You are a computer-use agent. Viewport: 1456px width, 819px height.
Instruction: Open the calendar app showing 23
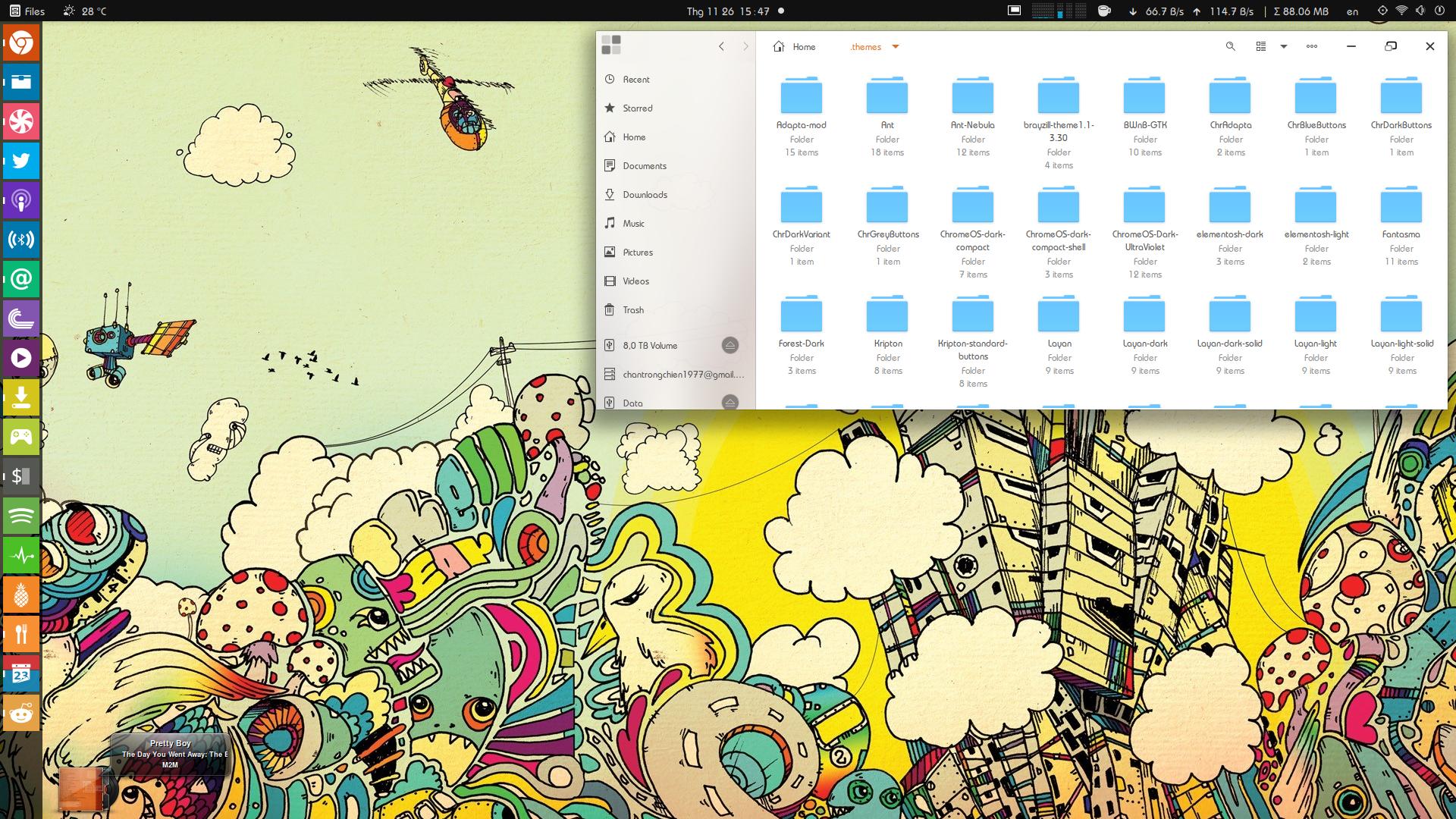[21, 673]
